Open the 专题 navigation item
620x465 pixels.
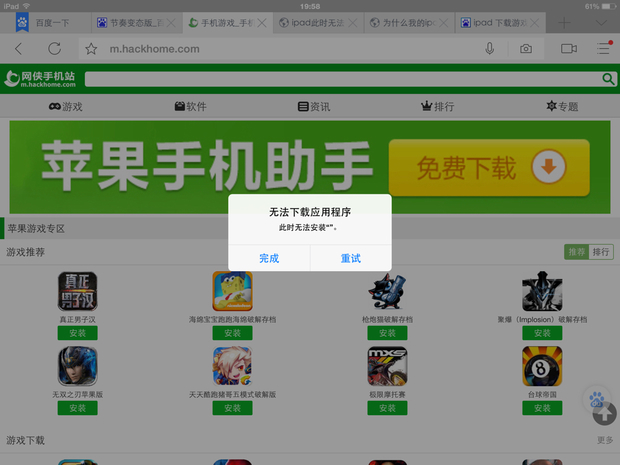tap(562, 106)
